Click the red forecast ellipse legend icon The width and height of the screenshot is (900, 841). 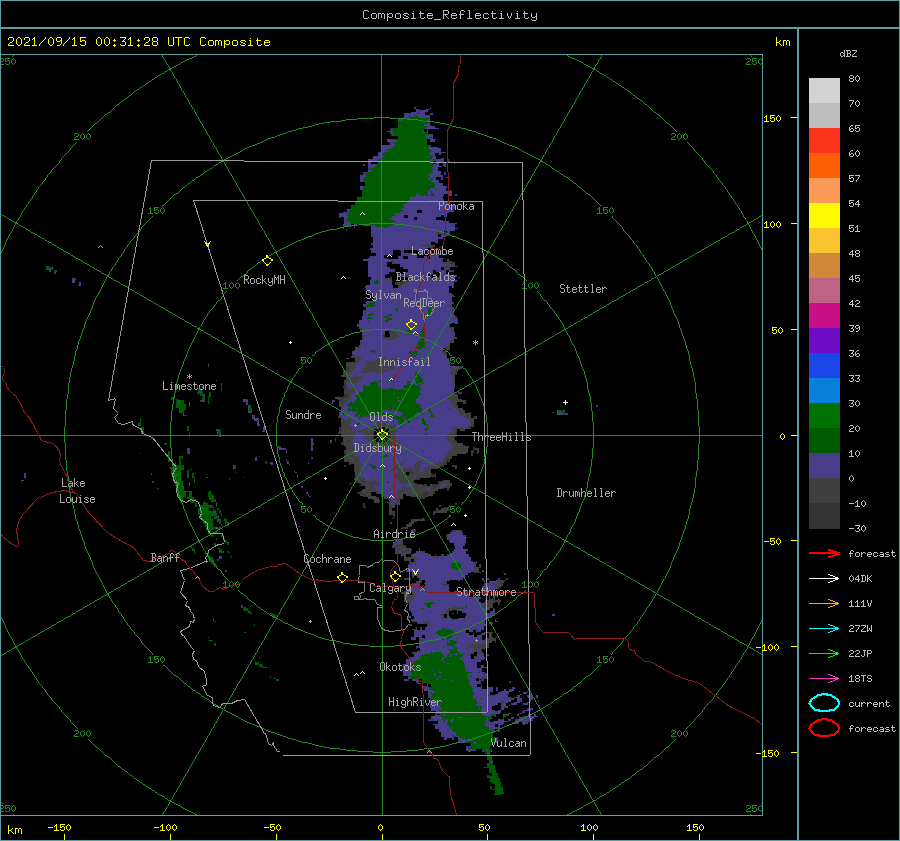(x=824, y=728)
